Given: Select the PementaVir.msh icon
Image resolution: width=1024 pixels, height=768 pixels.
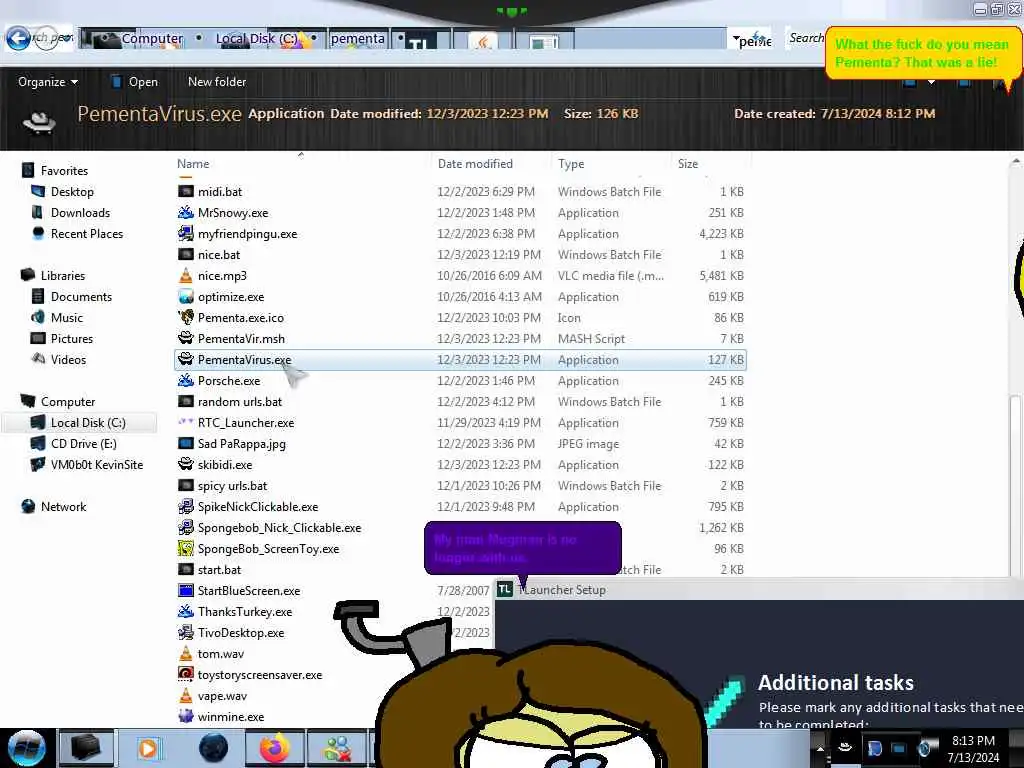Looking at the screenshot, I should pyautogui.click(x=186, y=338).
